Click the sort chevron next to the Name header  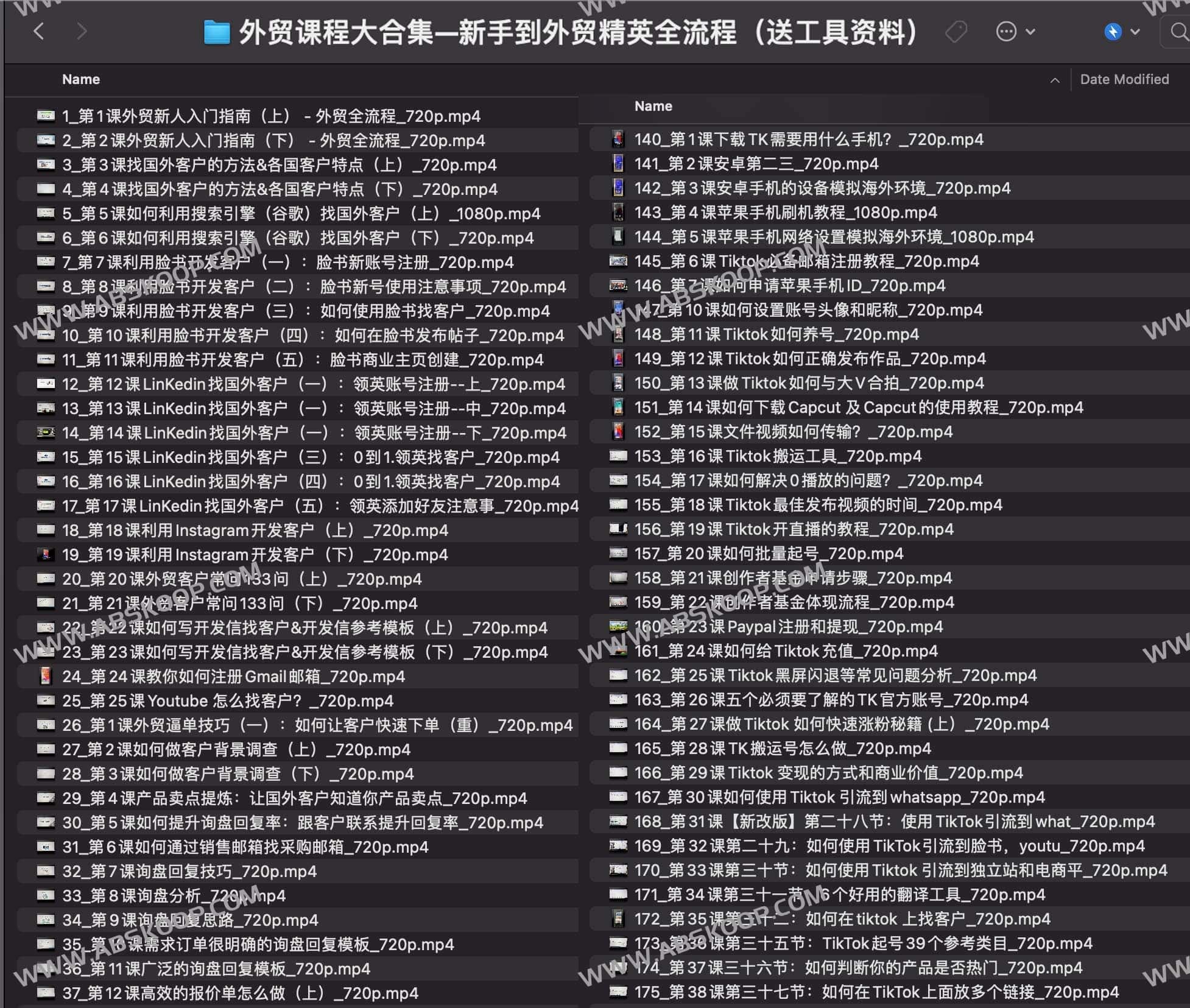click(x=1055, y=80)
